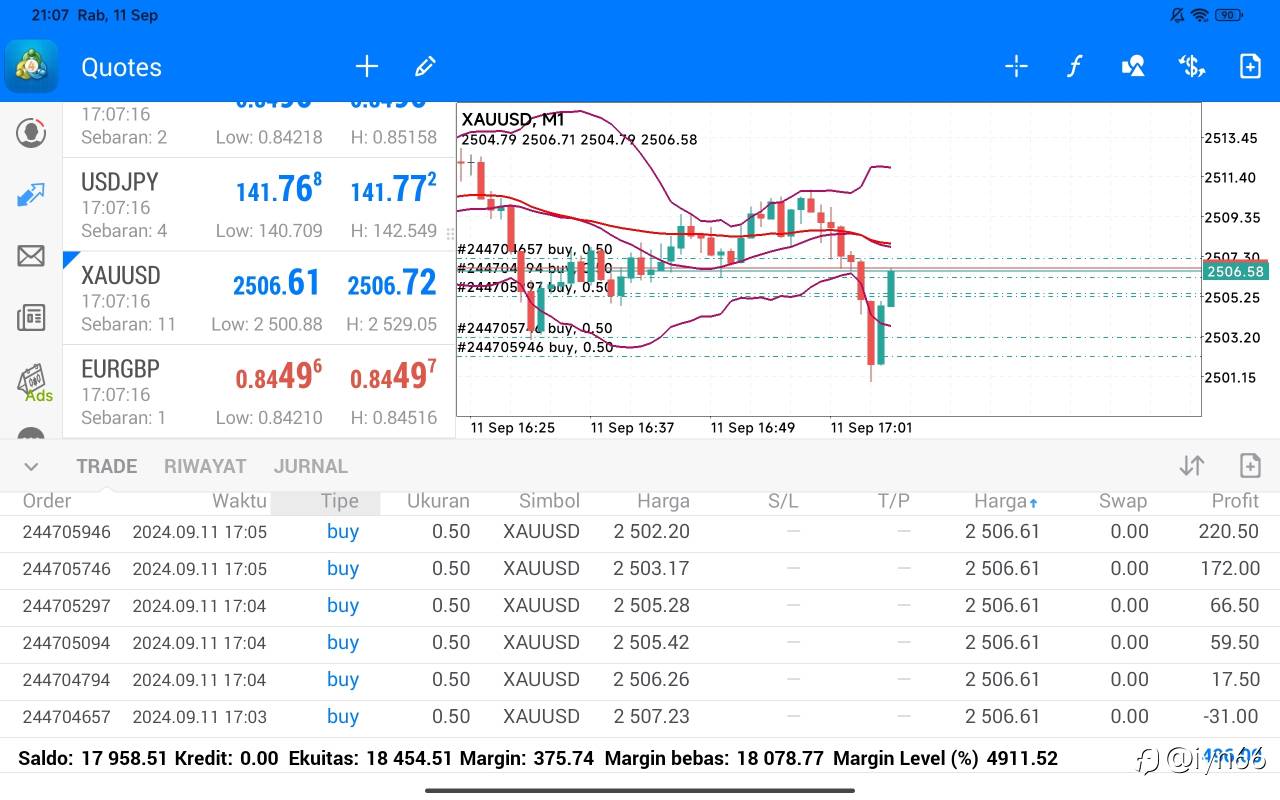Select the XAUUSD quote row
Viewport: 1280px width, 800px height.
click(x=258, y=298)
